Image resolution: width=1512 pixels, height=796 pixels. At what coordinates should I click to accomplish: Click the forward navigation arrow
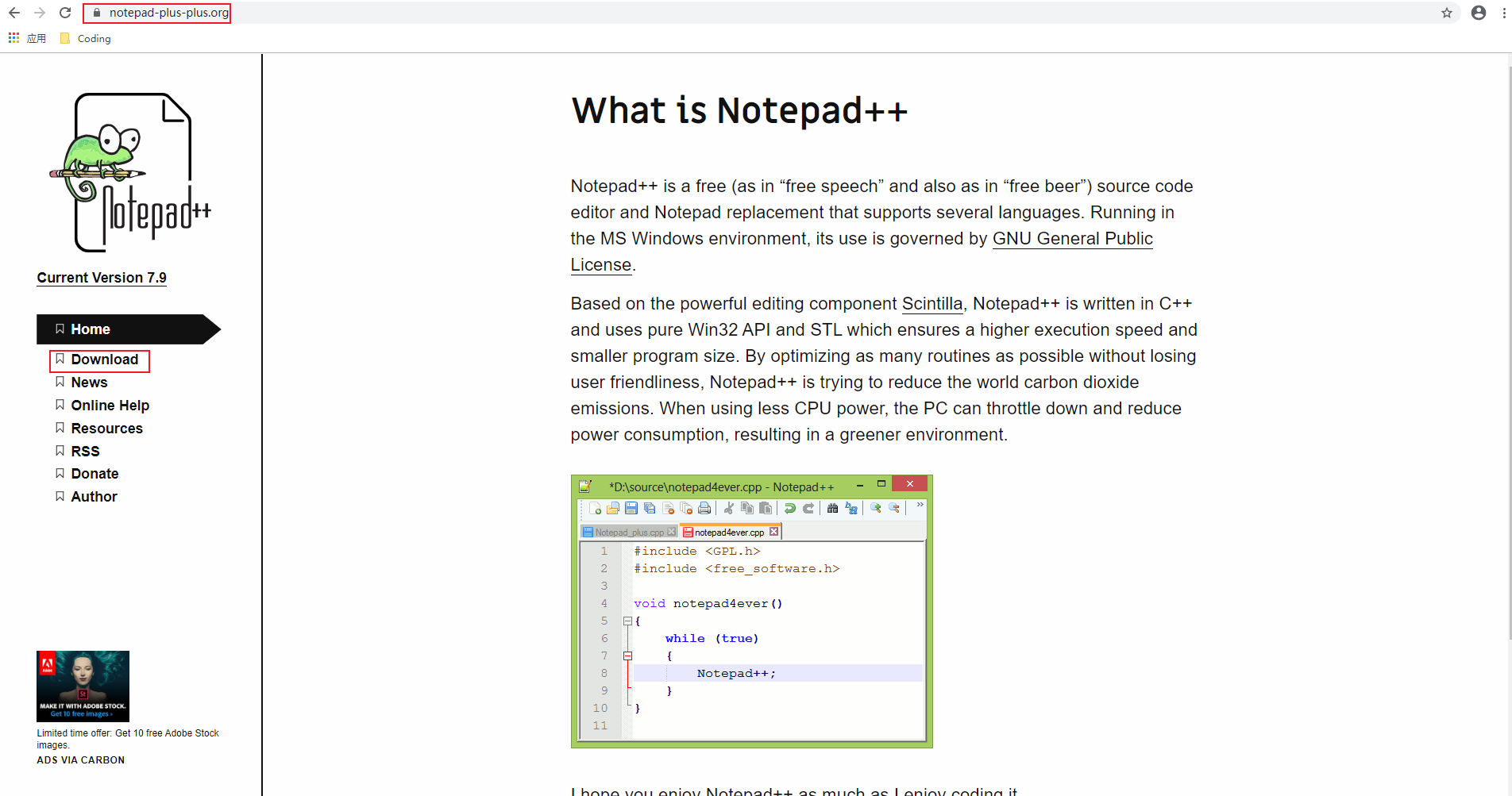tap(40, 13)
